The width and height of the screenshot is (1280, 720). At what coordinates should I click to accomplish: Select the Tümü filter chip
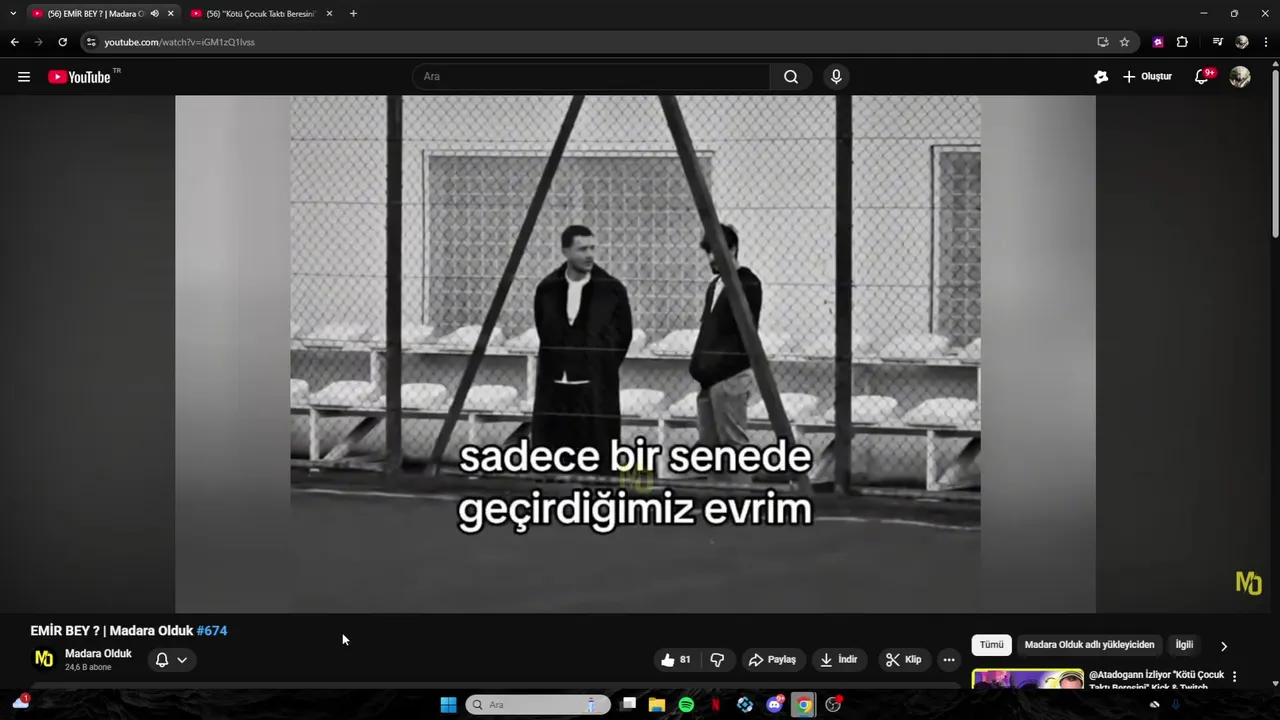pos(991,645)
